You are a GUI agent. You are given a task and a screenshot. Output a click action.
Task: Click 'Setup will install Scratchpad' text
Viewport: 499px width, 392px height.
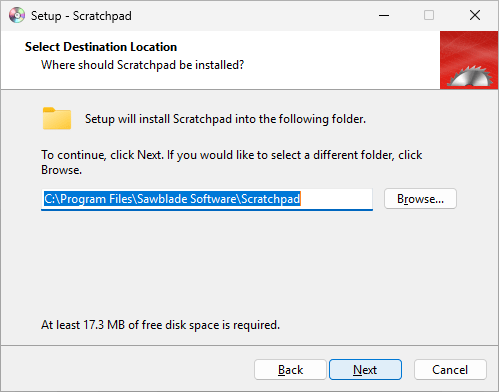[x=225, y=119]
